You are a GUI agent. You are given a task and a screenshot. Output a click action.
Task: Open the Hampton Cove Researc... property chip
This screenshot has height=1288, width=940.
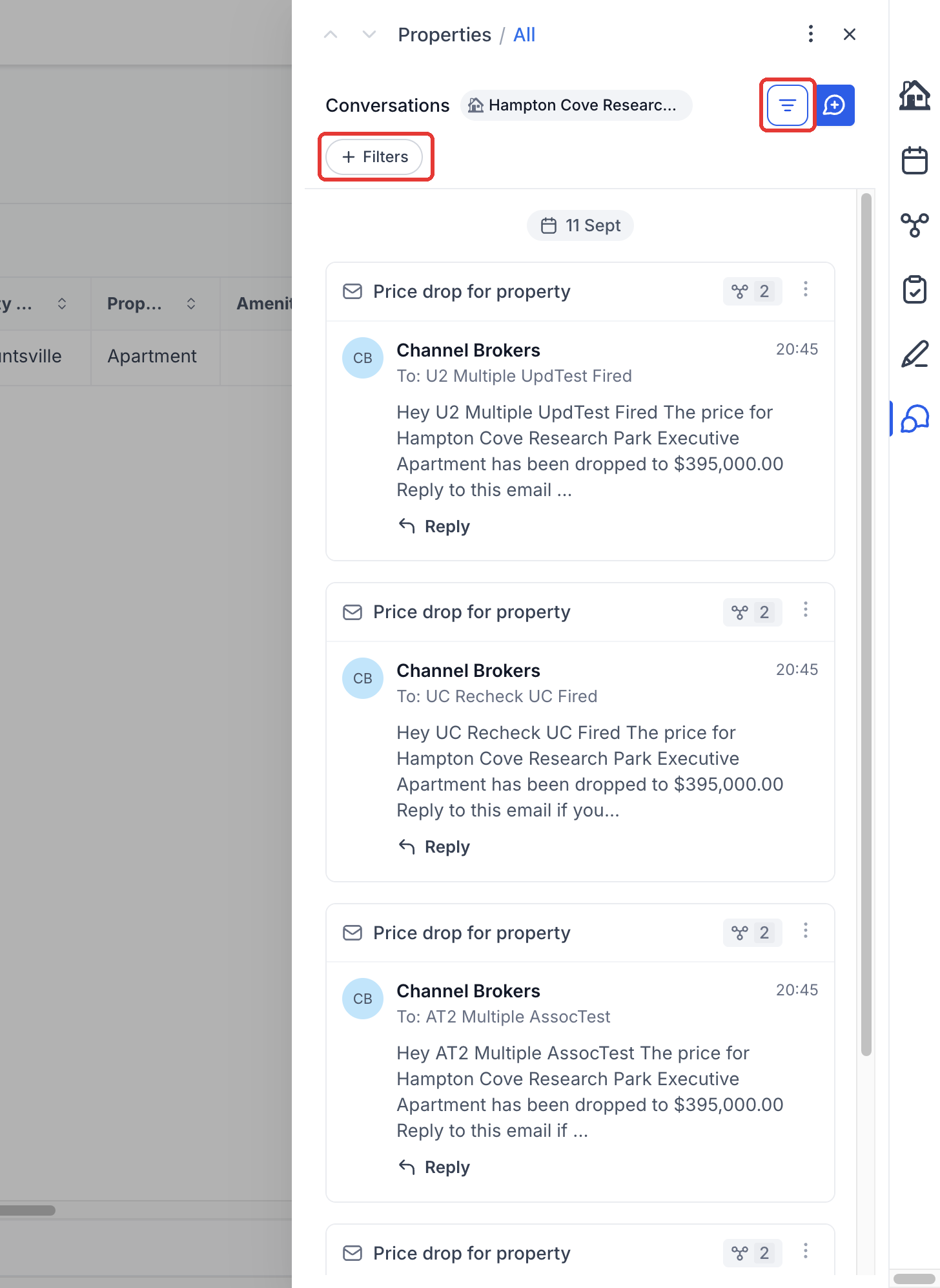576,105
